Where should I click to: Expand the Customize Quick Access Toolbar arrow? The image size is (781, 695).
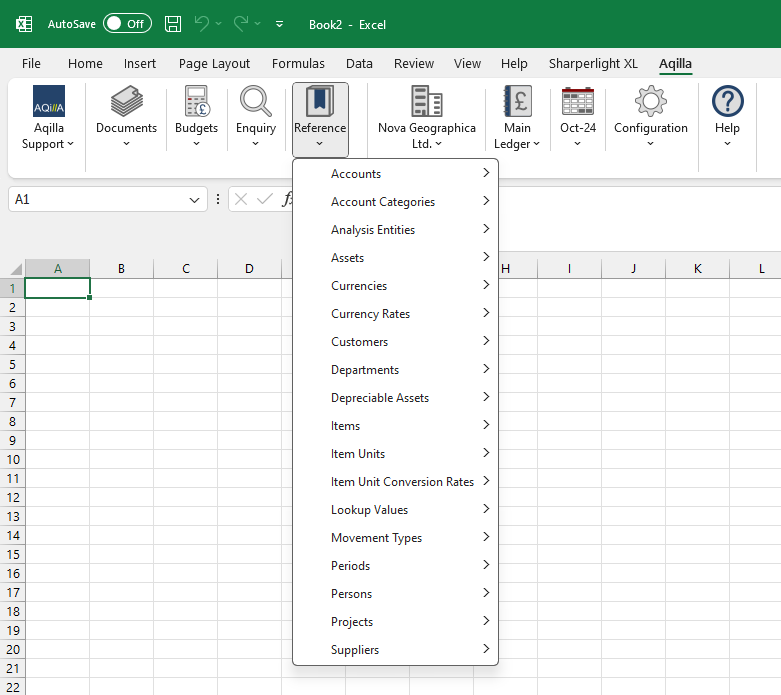[x=279, y=24]
